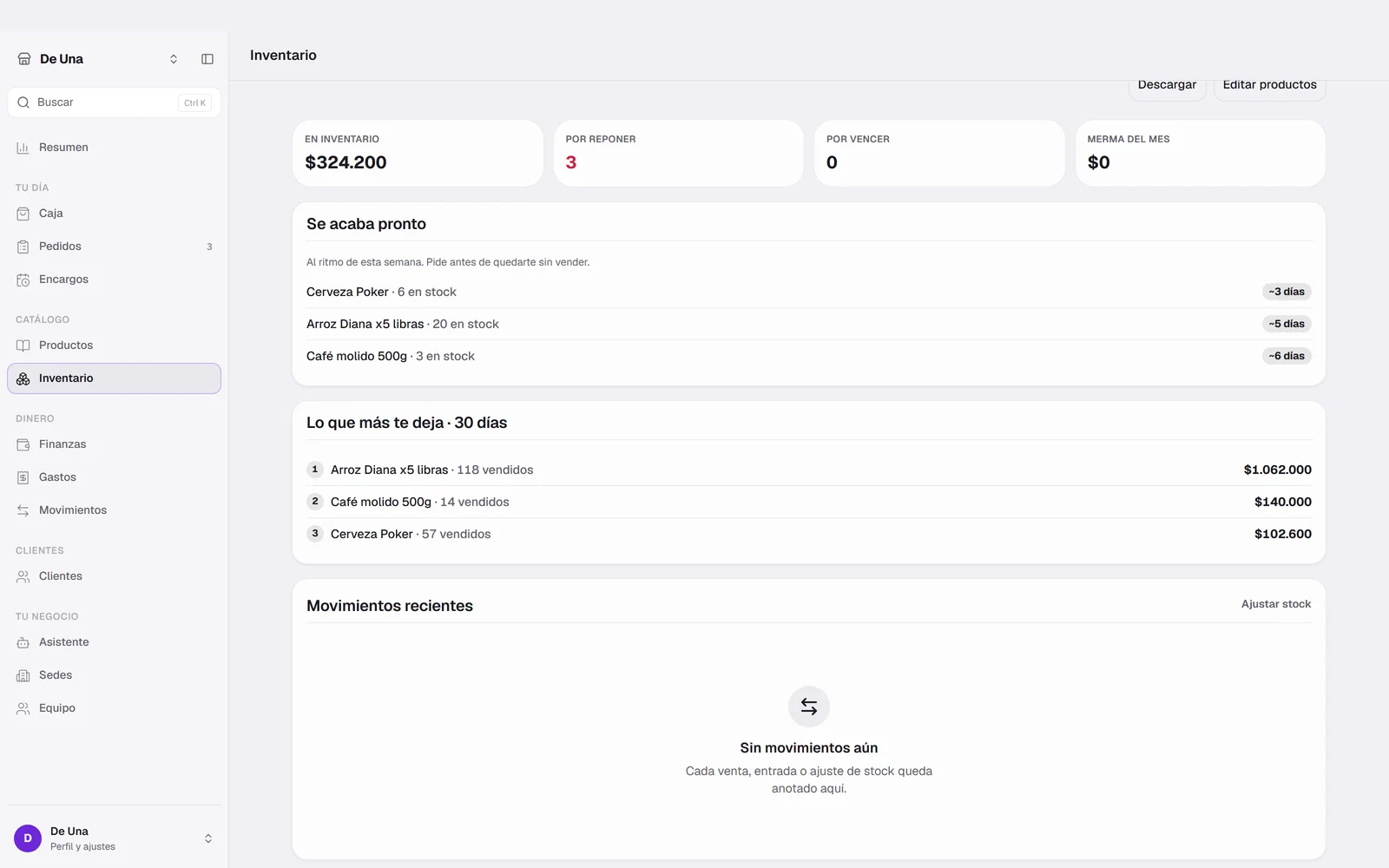Image resolution: width=1389 pixels, height=868 pixels.
Task: Click the Movimientos arrows icon in sidebar
Action: (x=23, y=510)
